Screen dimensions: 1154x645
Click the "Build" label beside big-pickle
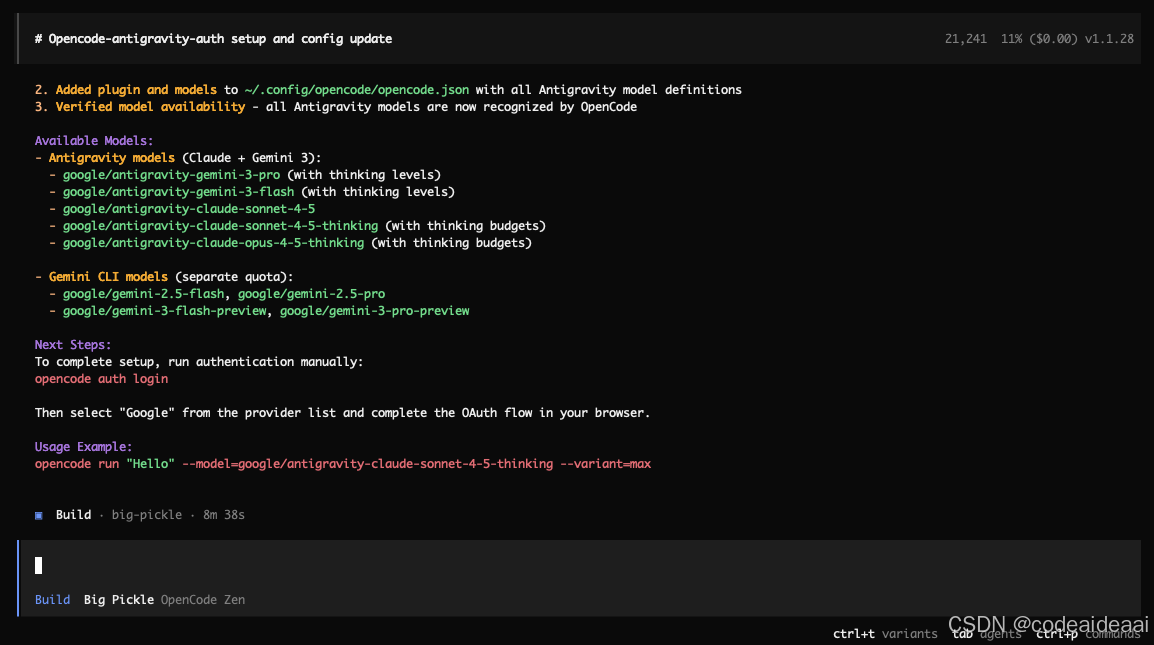coord(74,515)
